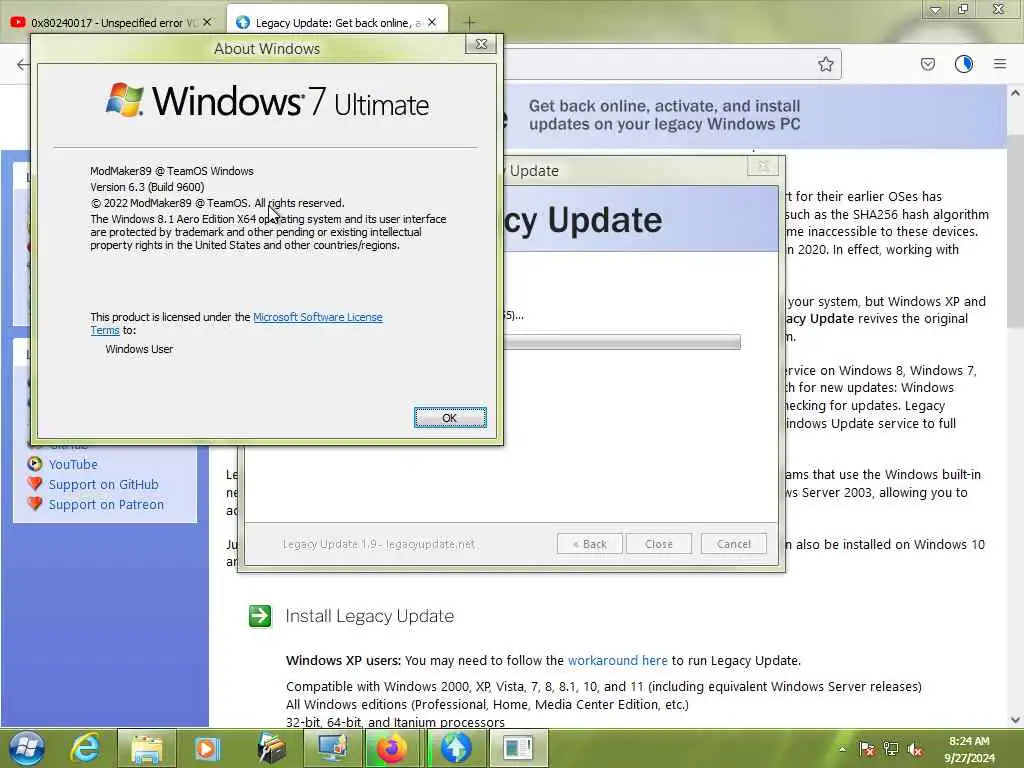Click the Legacy Update 1.9 - legacyupdate.net label

click(379, 544)
